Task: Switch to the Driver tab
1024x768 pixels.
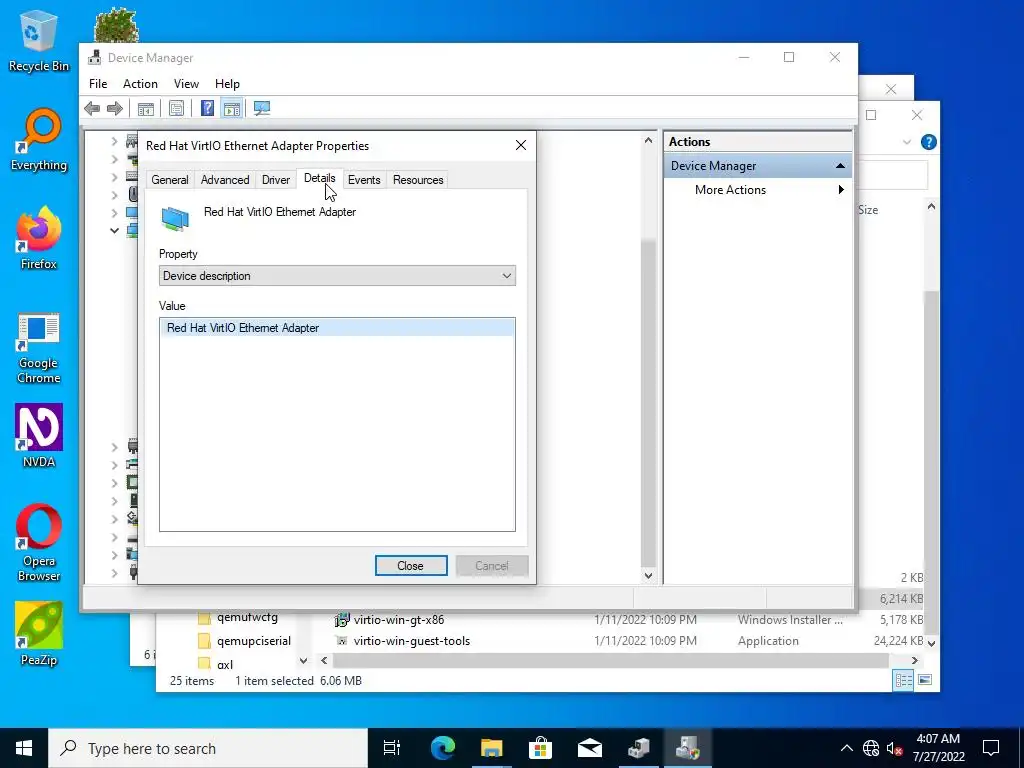Action: pyautogui.click(x=276, y=180)
